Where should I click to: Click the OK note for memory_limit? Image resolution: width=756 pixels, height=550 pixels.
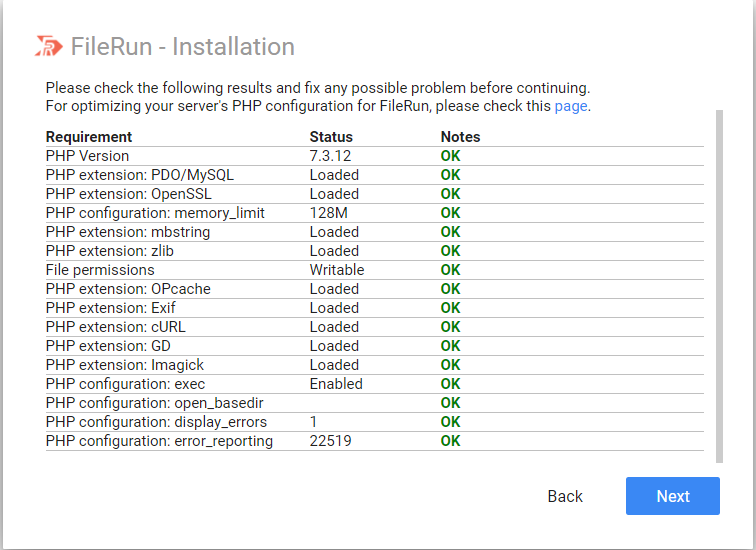click(450, 213)
